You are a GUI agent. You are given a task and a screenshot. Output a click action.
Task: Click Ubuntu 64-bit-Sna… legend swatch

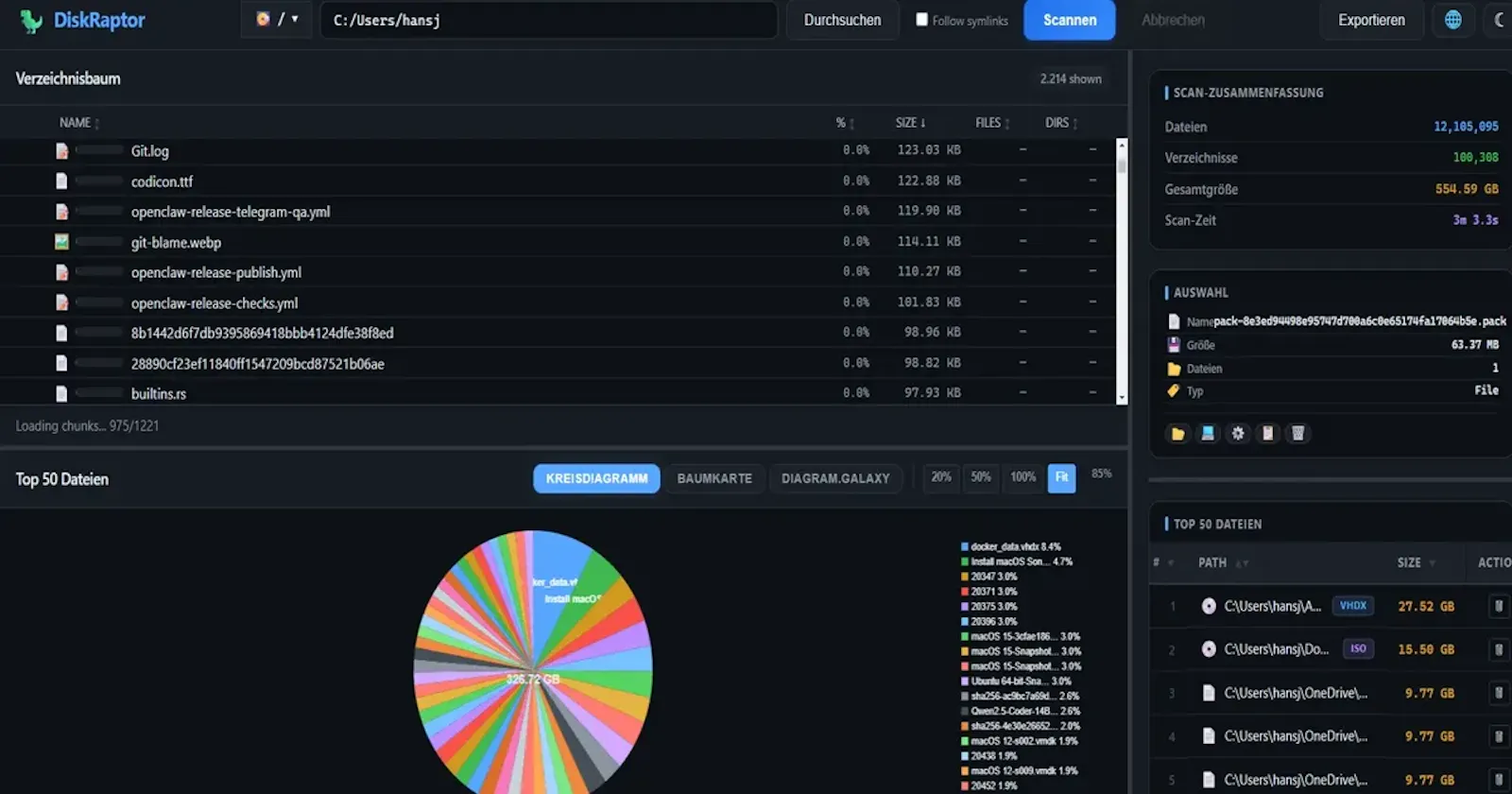[x=965, y=681]
